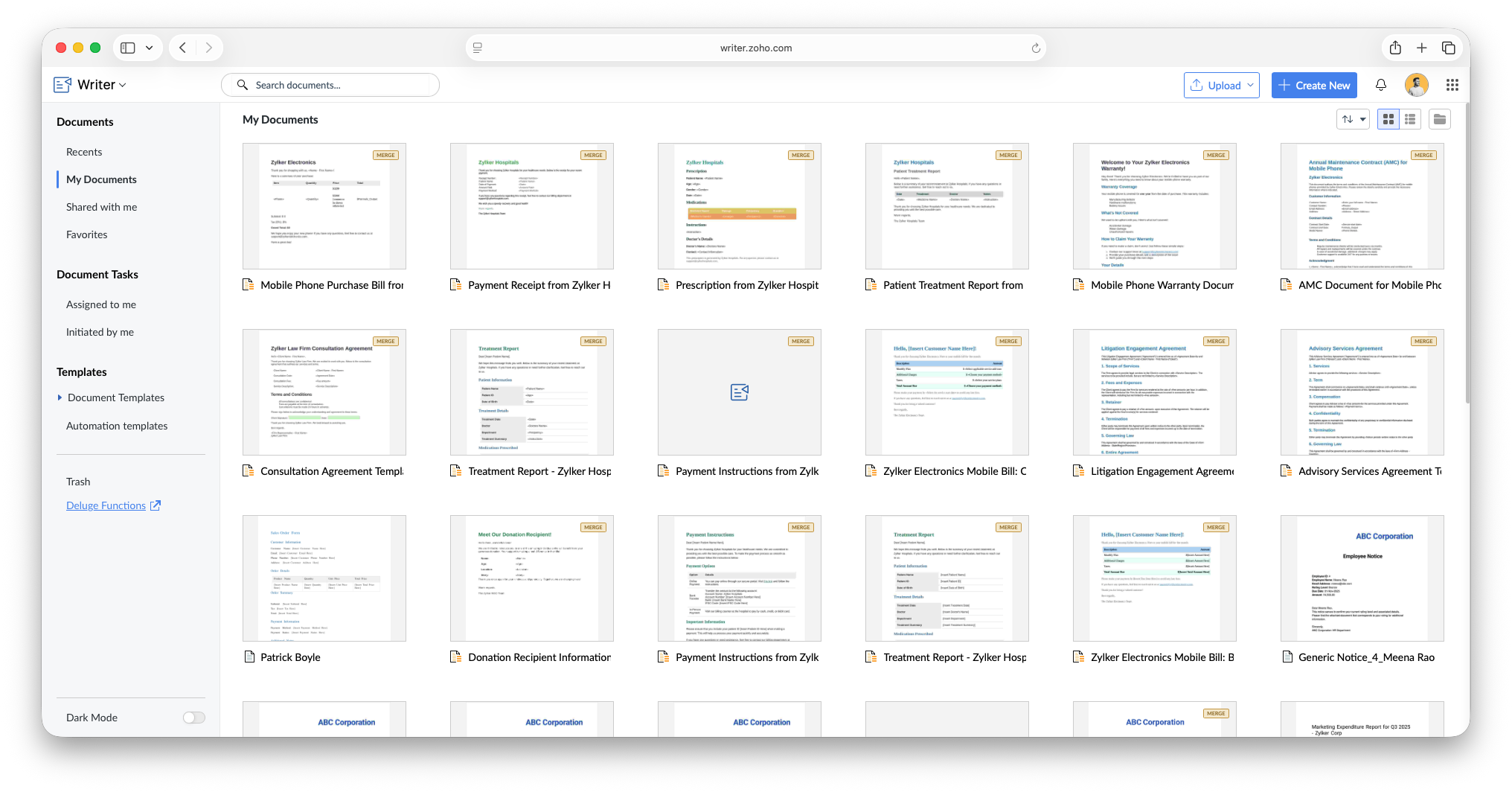Screen dimensions: 1512x792
Task: Open Initiated by me tasks
Action: pos(100,332)
